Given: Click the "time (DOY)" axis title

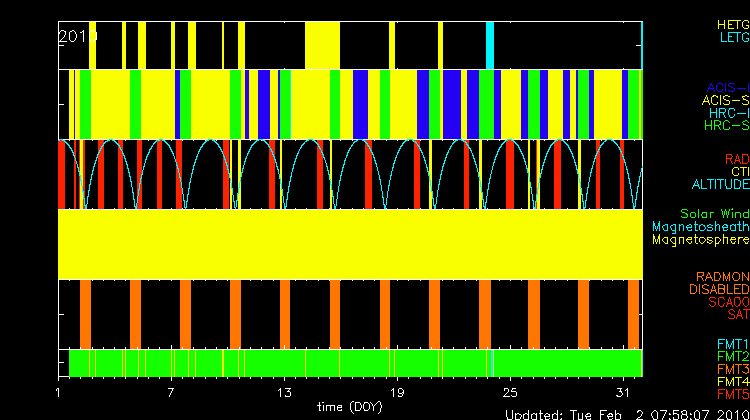Looking at the screenshot, I should (x=348, y=406).
